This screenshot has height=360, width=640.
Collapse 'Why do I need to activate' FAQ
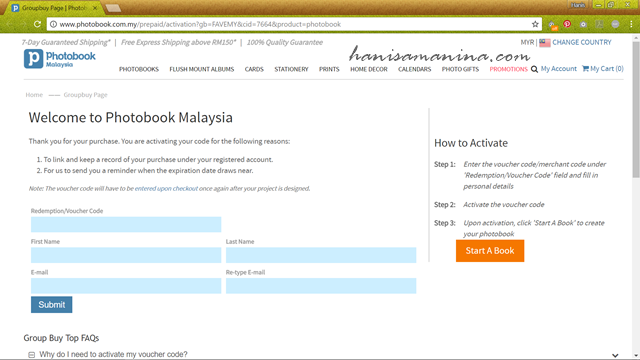coord(31,355)
